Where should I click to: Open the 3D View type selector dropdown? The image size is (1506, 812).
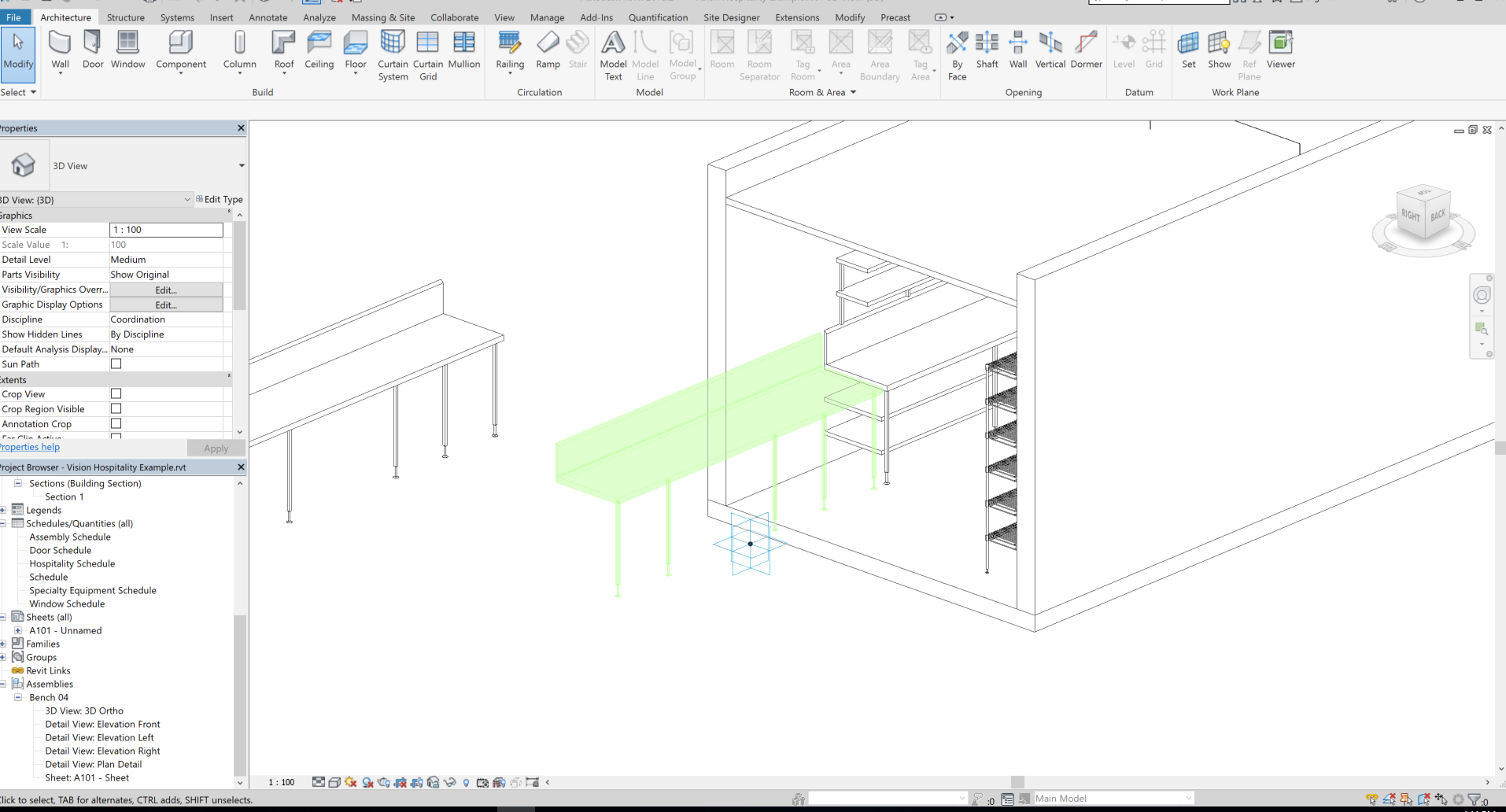[x=186, y=199]
